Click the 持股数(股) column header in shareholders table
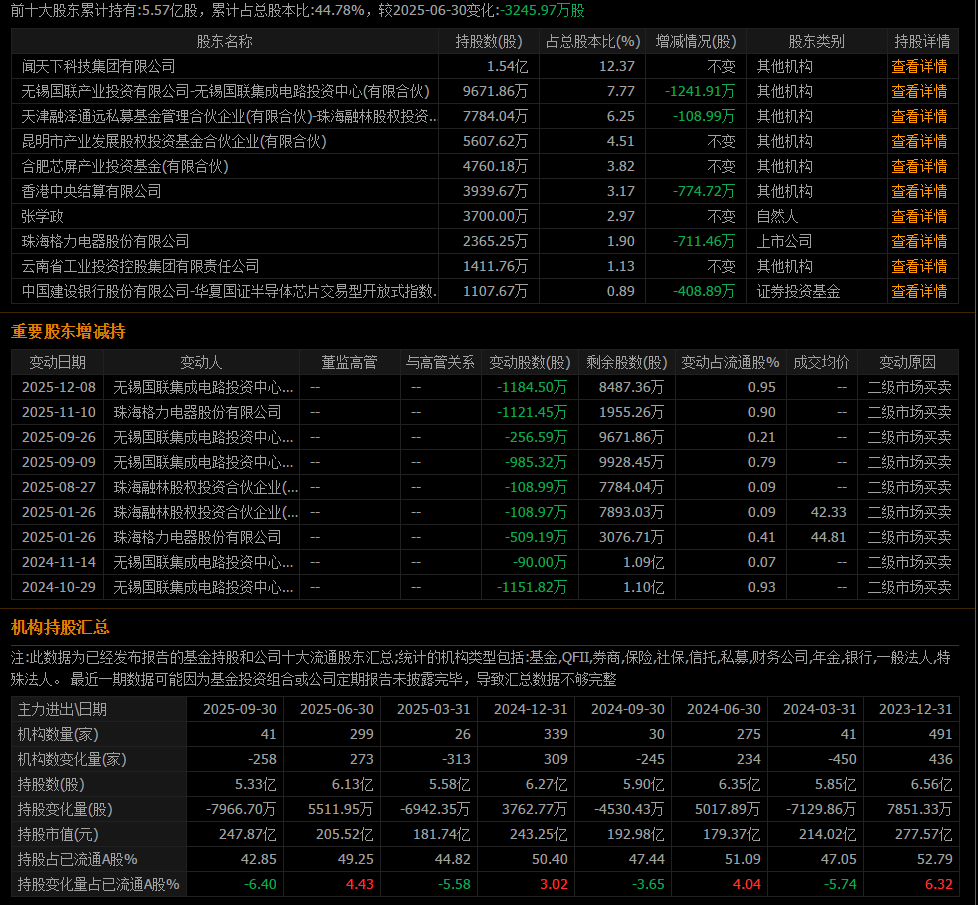978x905 pixels. click(x=488, y=41)
